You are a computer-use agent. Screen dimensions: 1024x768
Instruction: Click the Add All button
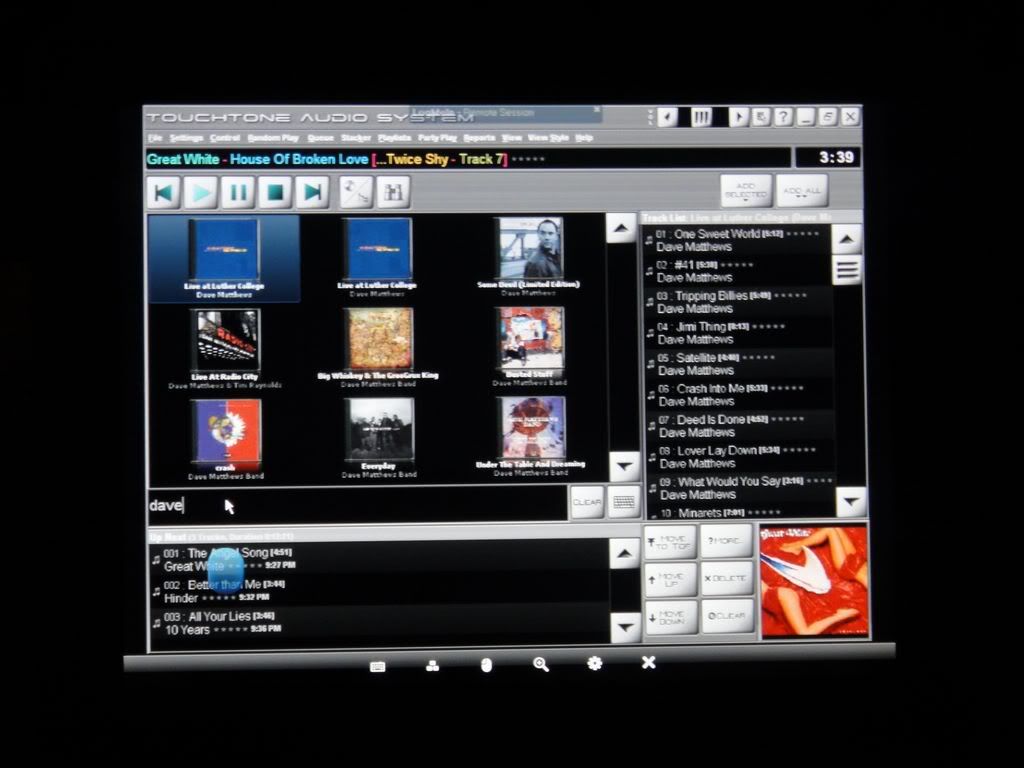[801, 191]
